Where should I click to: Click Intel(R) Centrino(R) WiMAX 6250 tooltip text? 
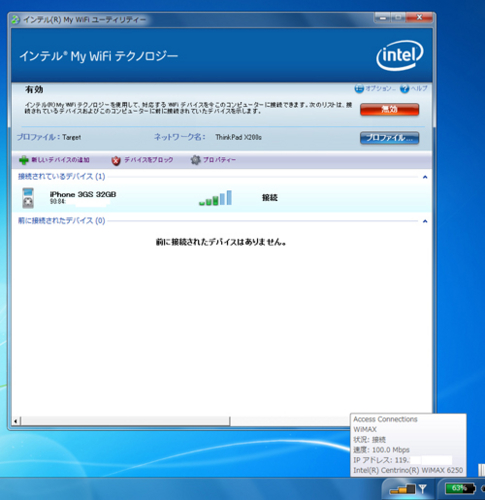[x=408, y=470]
